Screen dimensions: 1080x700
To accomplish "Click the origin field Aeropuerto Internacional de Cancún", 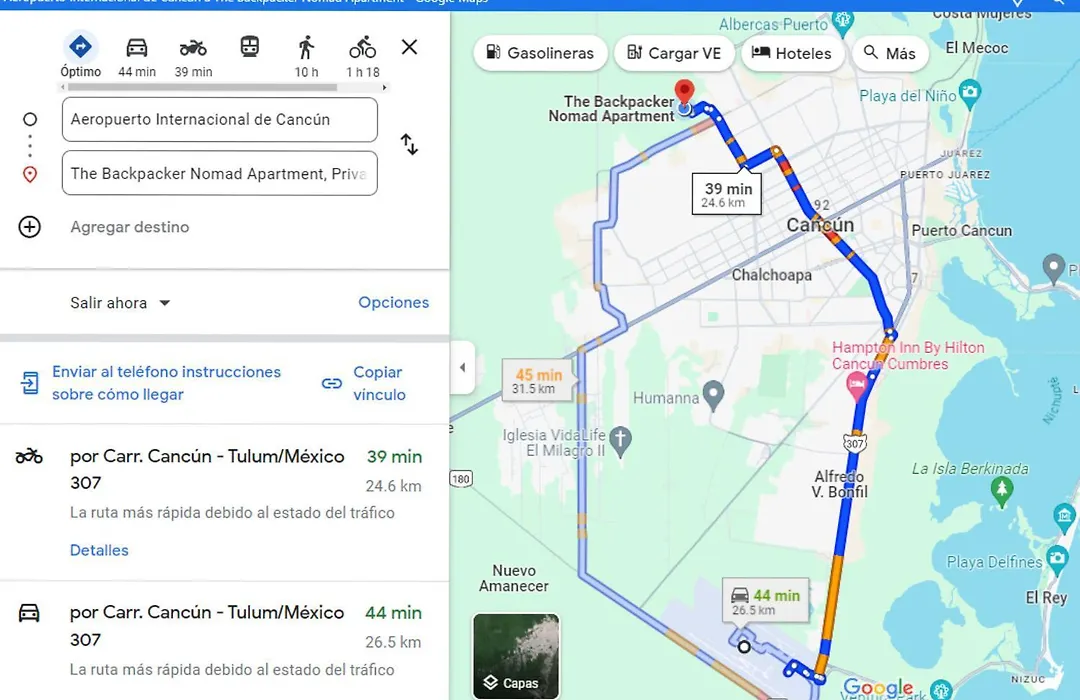I will (220, 120).
